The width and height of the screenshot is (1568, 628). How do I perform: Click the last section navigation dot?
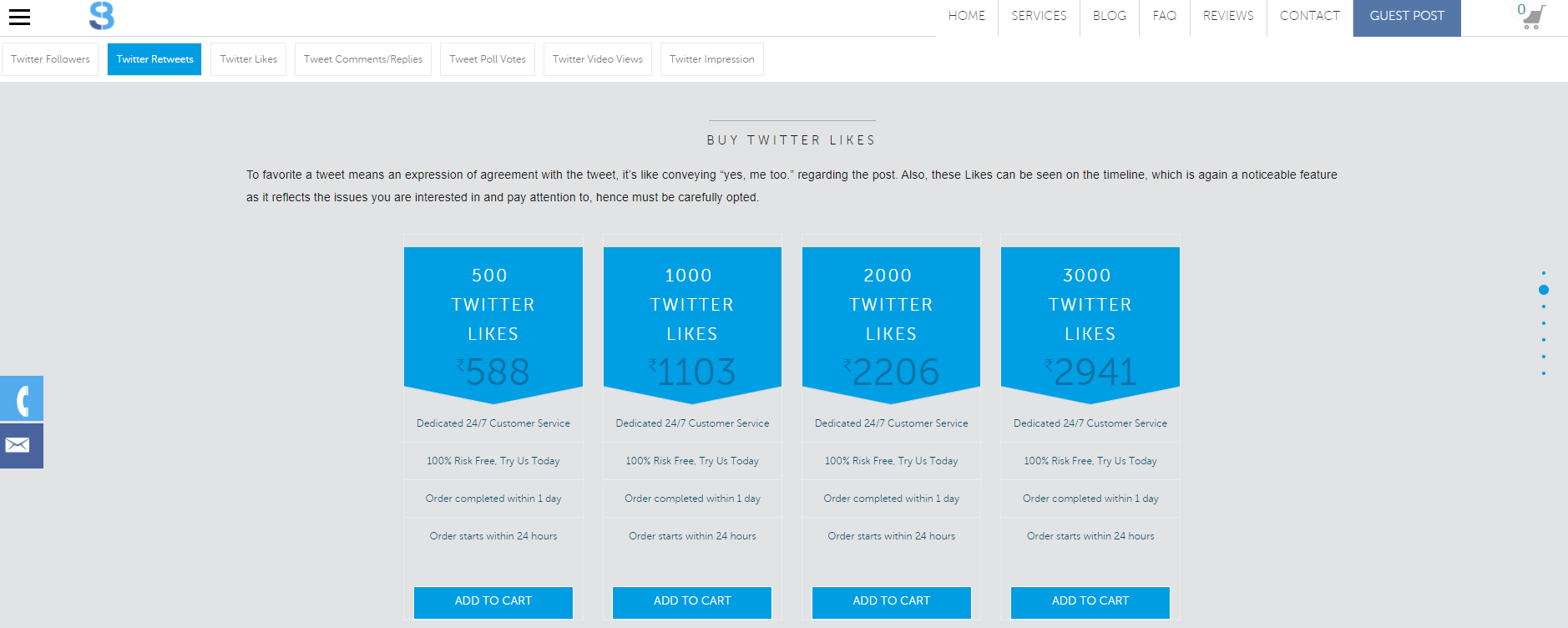[1544, 373]
